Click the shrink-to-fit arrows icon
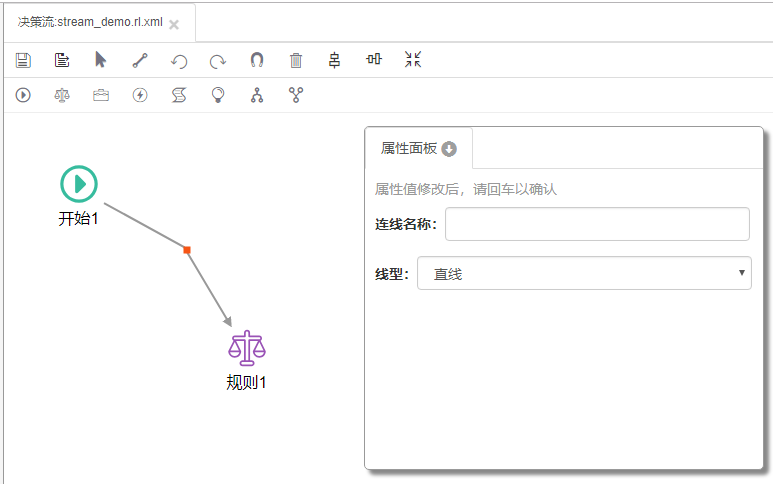 coord(413,60)
